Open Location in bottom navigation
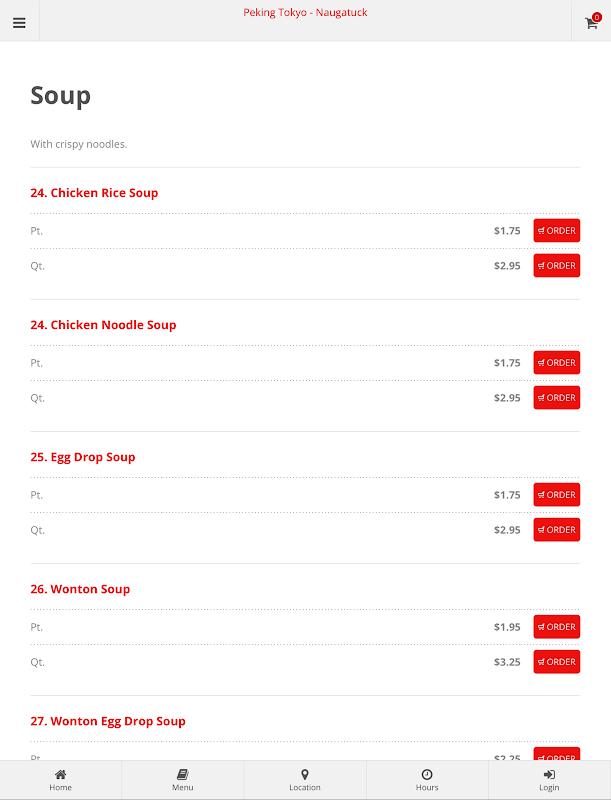This screenshot has width=611, height=800. (305, 780)
